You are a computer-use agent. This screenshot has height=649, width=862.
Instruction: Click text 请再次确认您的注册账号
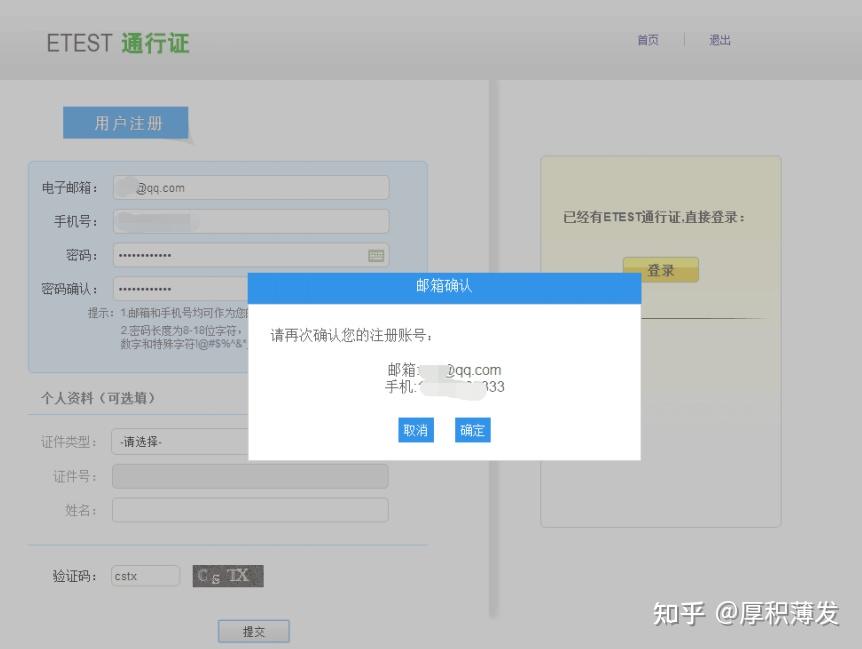[351, 335]
